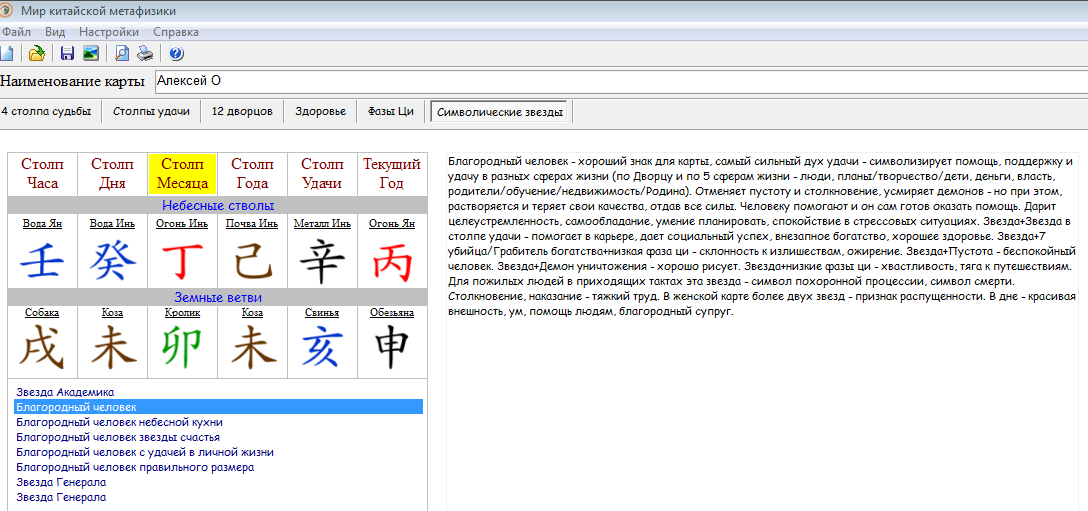Select the Символические звезды tab
The width and height of the screenshot is (1088, 511).
coord(500,112)
